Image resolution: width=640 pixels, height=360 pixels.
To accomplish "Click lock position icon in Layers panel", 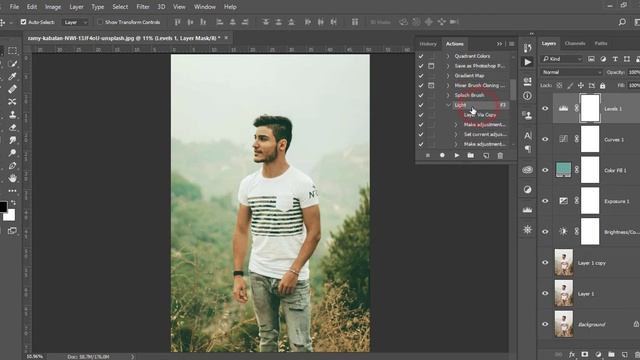I will (x=581, y=86).
